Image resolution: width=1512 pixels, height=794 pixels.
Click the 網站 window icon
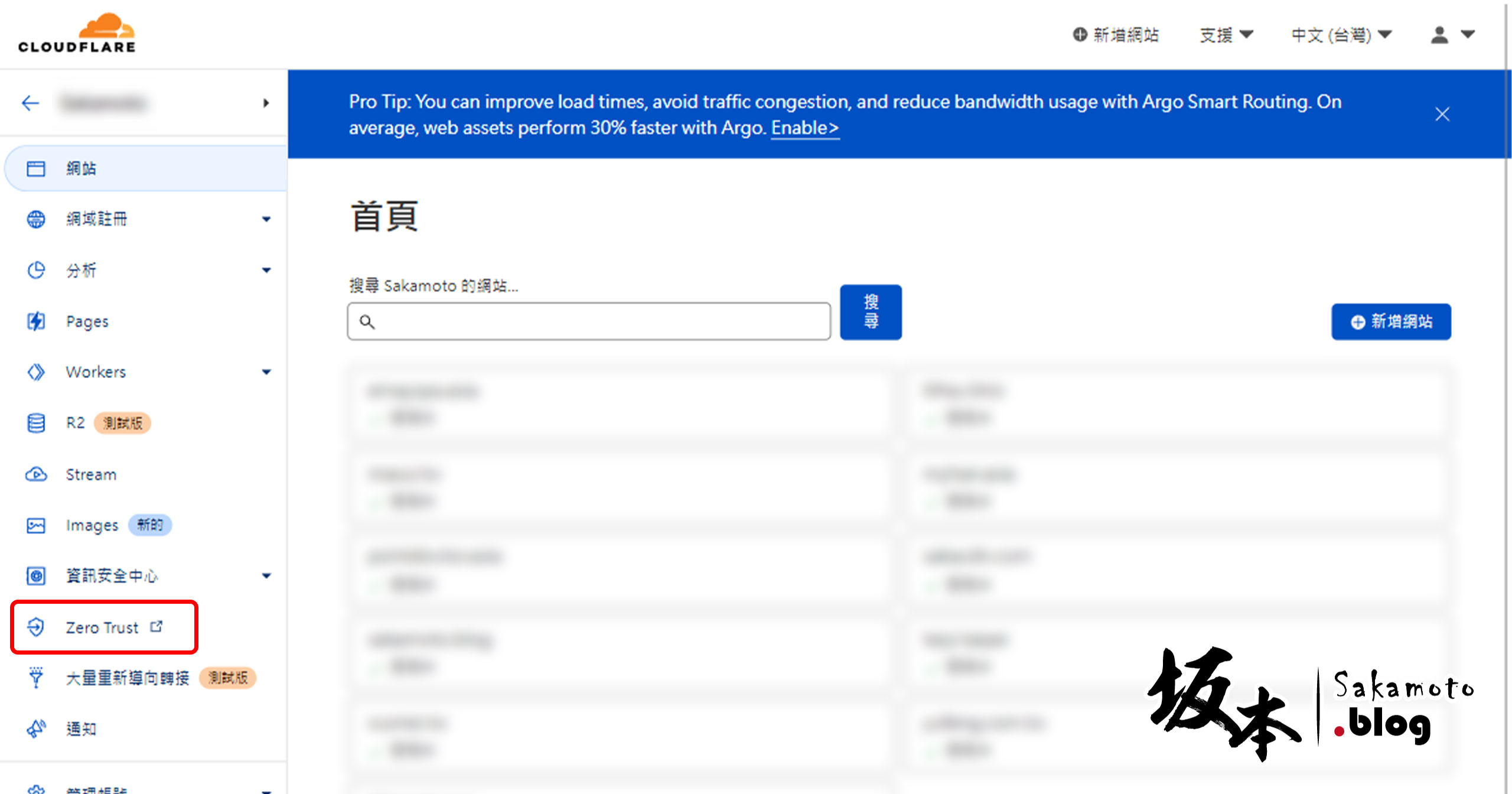pyautogui.click(x=36, y=168)
